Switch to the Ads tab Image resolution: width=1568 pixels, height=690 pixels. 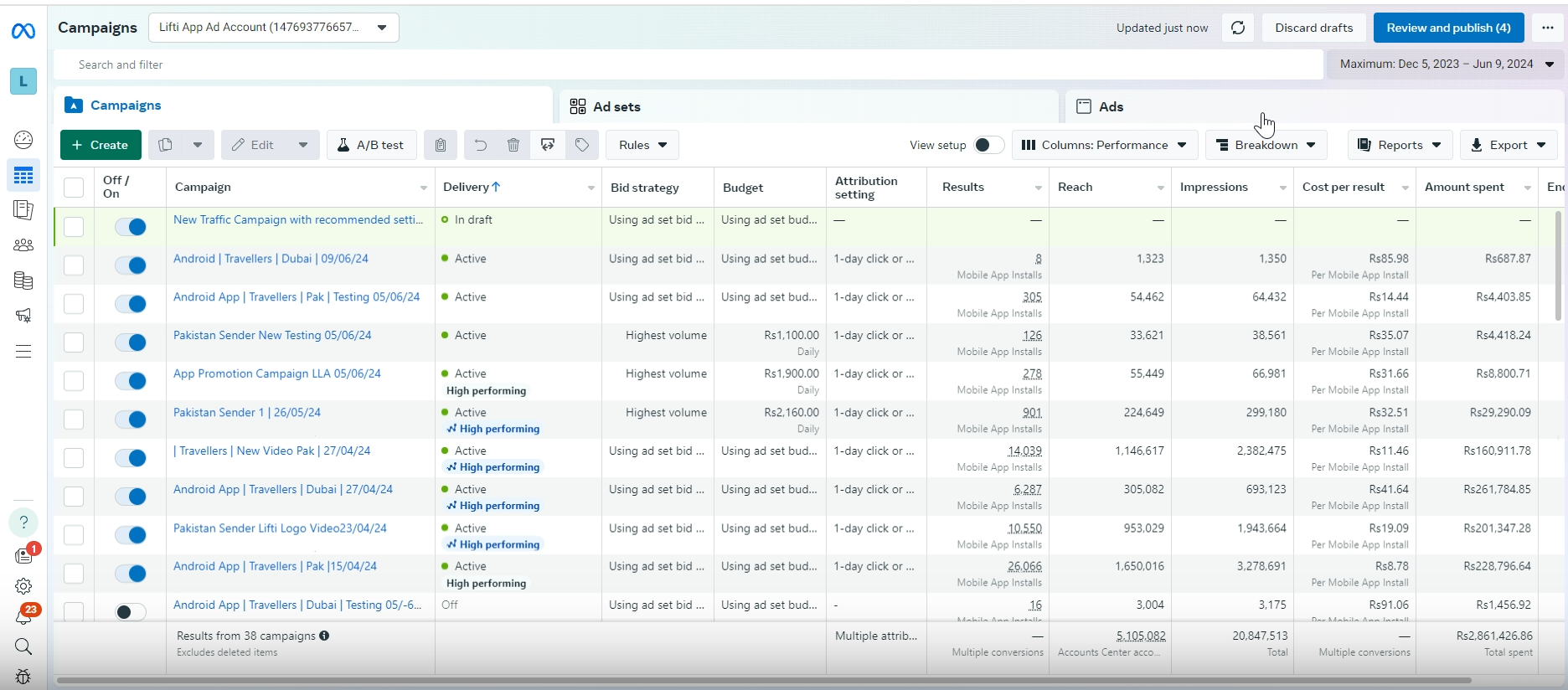tap(1111, 106)
